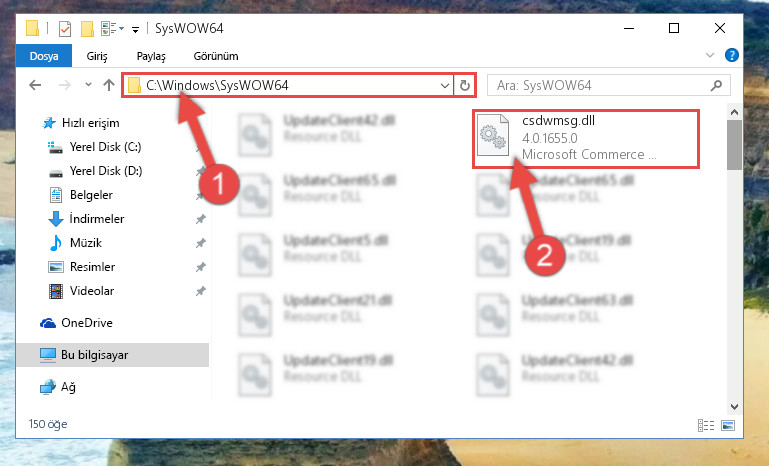Click the search magnifier icon
This screenshot has height=466, width=769.
(716, 86)
